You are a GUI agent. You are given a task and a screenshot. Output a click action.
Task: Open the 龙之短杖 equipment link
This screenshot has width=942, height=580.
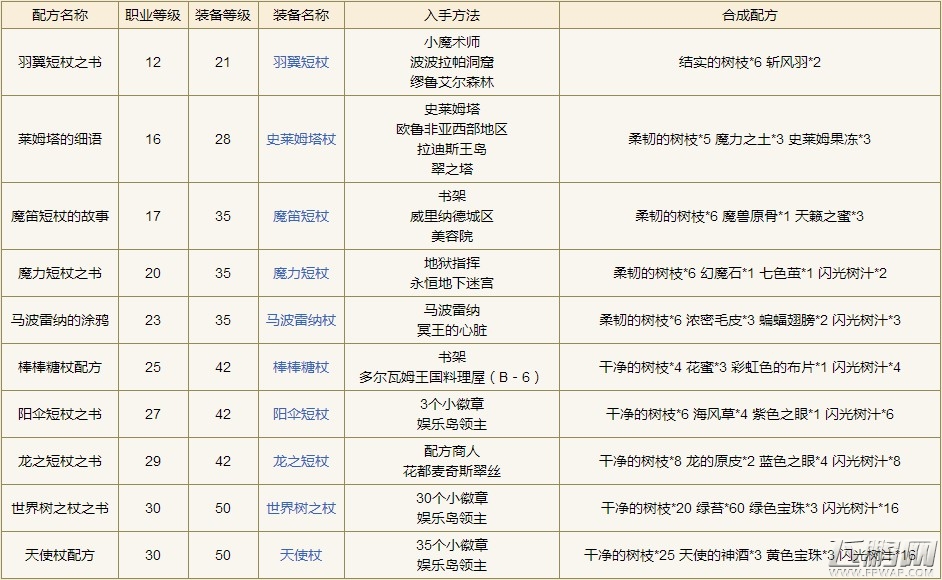tap(301, 461)
